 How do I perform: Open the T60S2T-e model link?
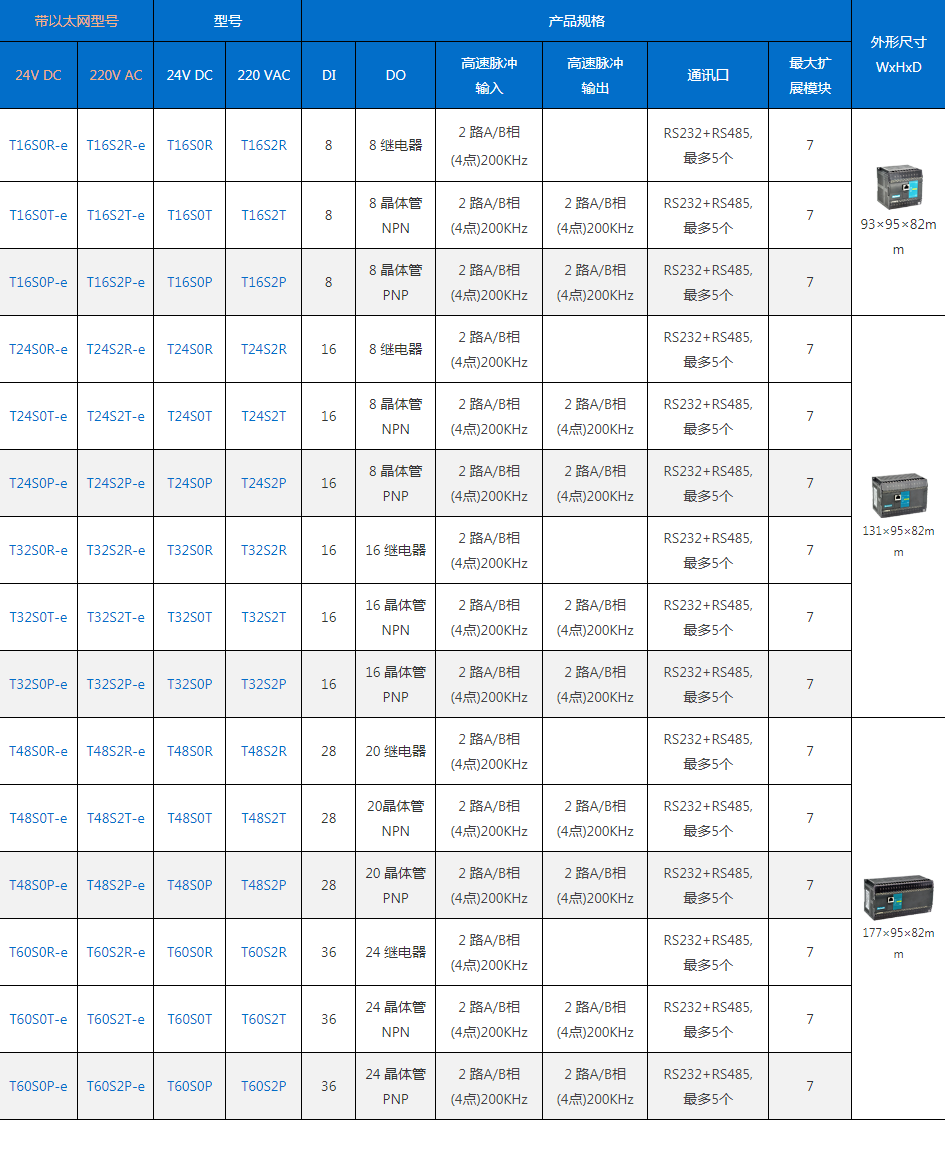tap(115, 1019)
